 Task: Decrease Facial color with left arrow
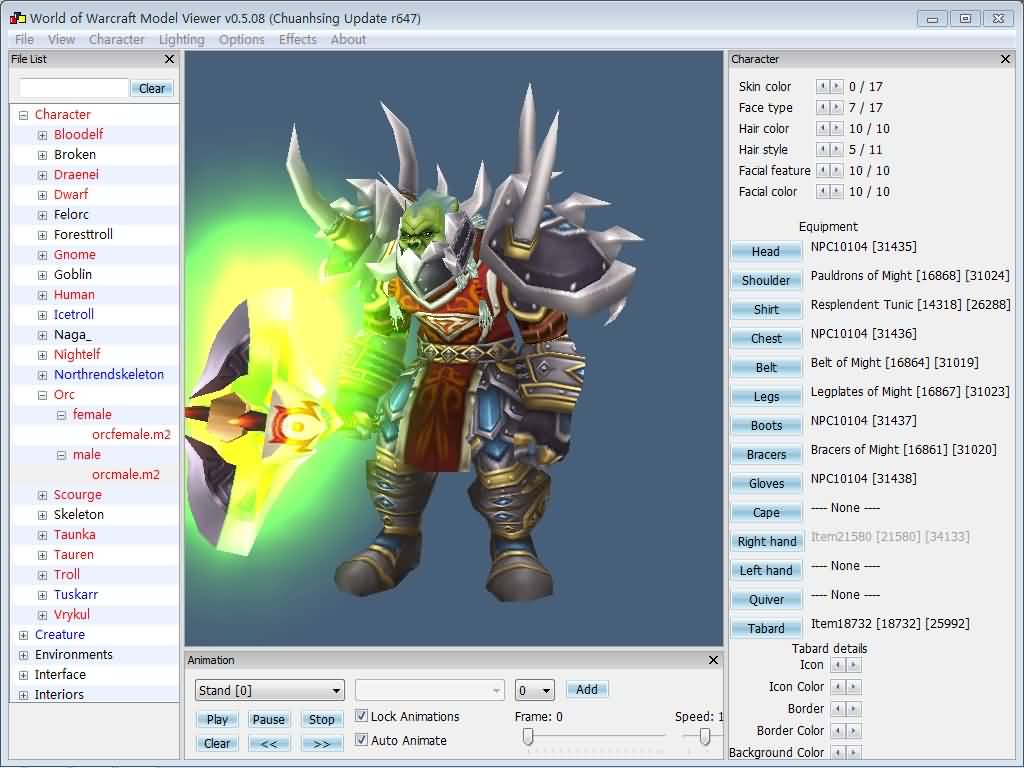click(x=823, y=191)
